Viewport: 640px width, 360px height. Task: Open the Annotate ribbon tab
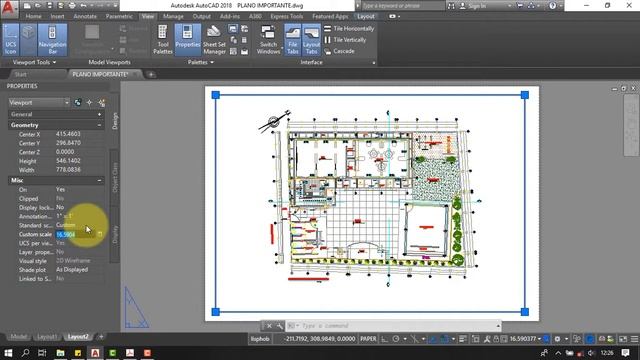pyautogui.click(x=85, y=17)
